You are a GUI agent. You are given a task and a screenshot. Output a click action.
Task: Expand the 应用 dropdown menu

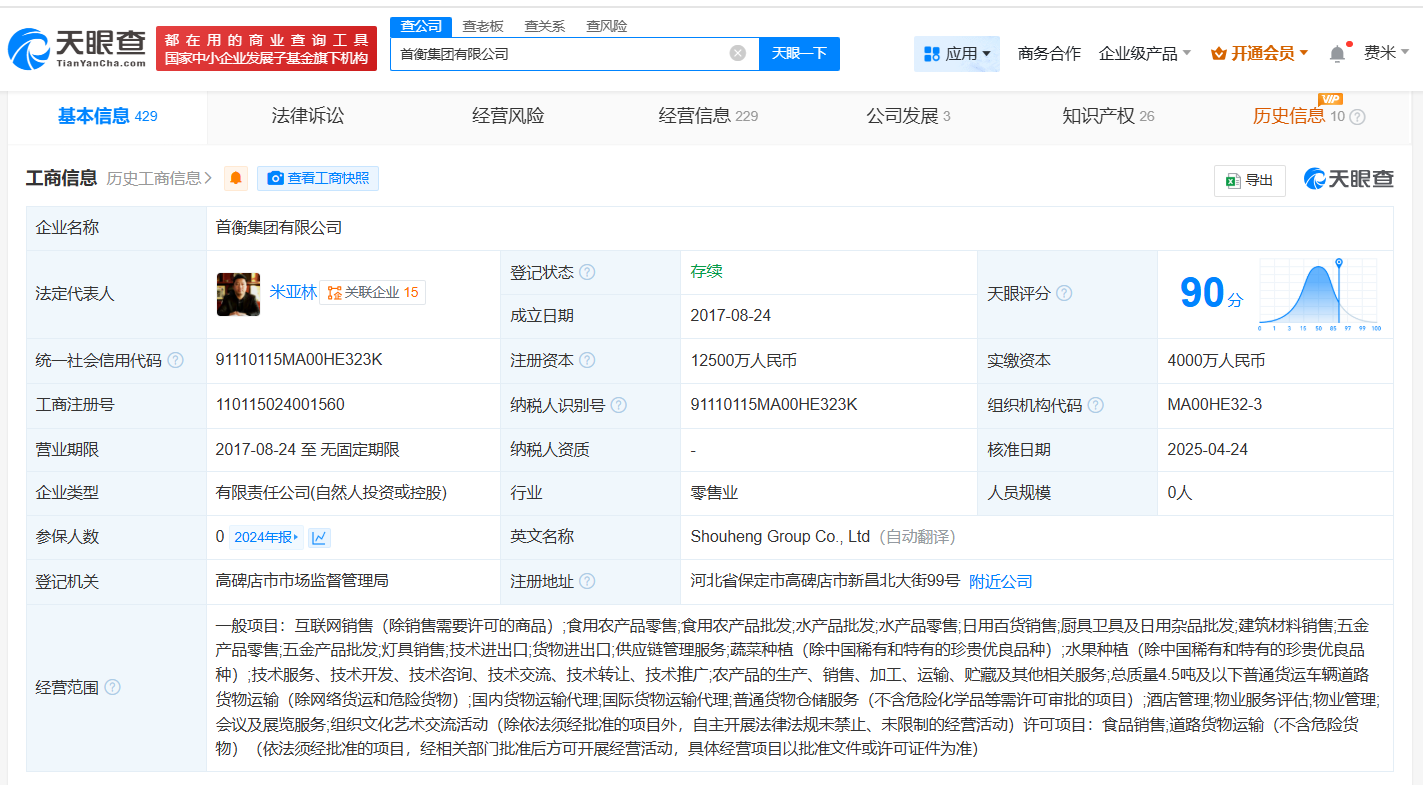[956, 53]
